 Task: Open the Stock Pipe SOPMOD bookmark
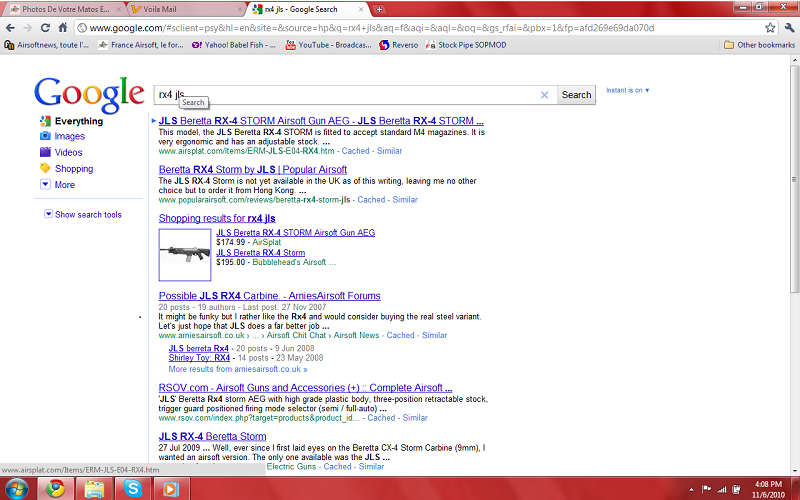(466, 45)
